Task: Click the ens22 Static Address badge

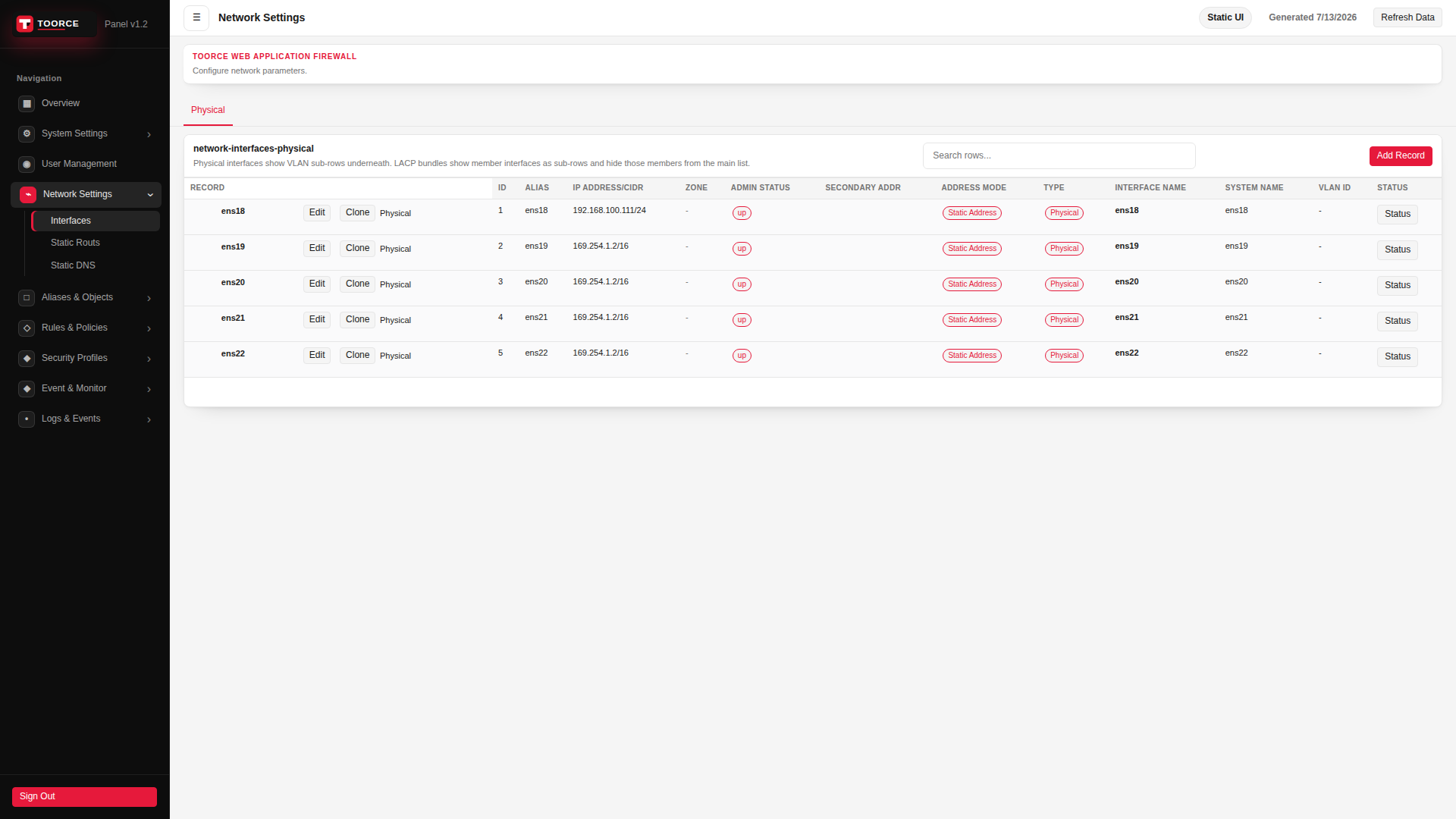Action: pos(972,356)
